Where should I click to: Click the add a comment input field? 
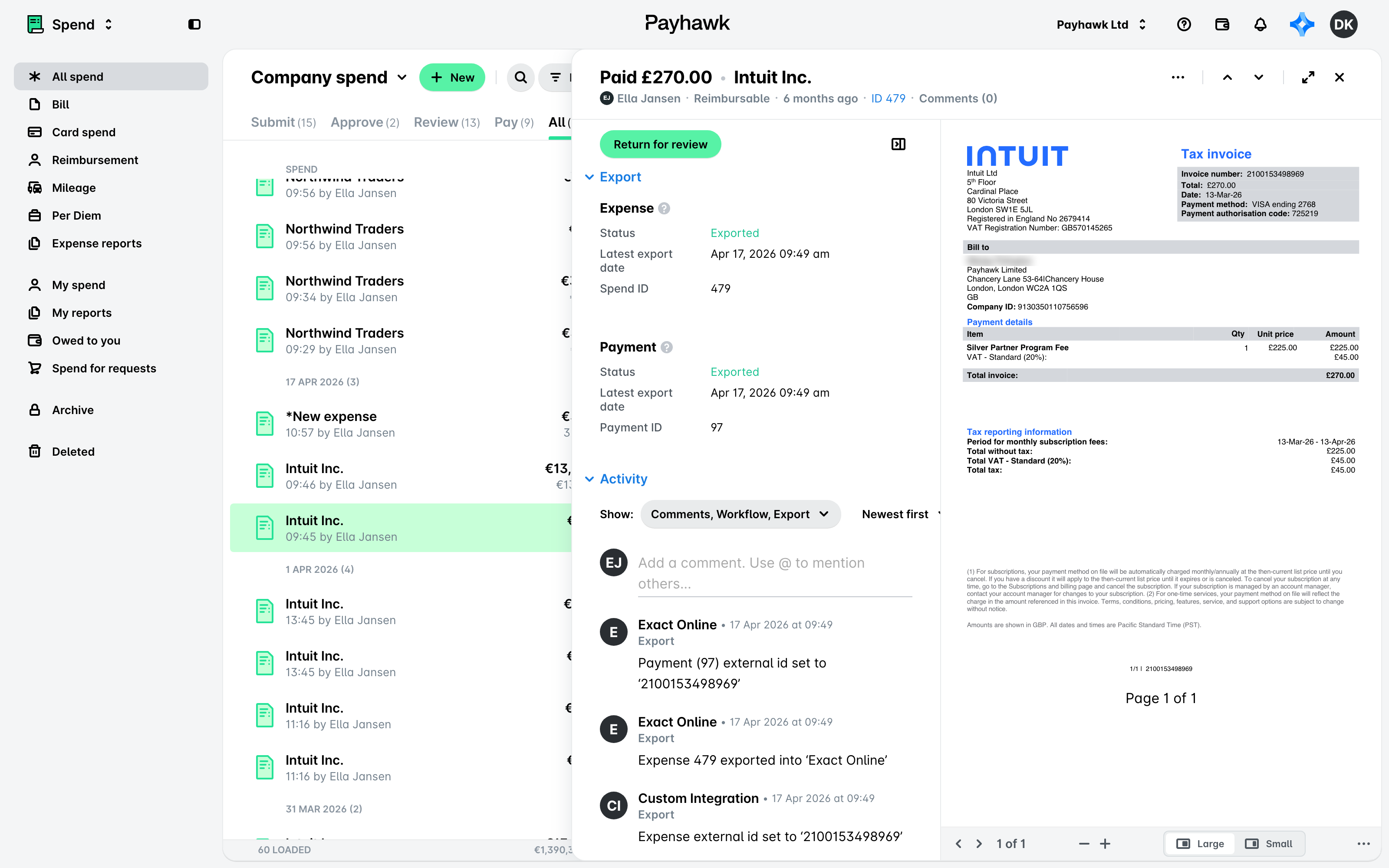774,573
